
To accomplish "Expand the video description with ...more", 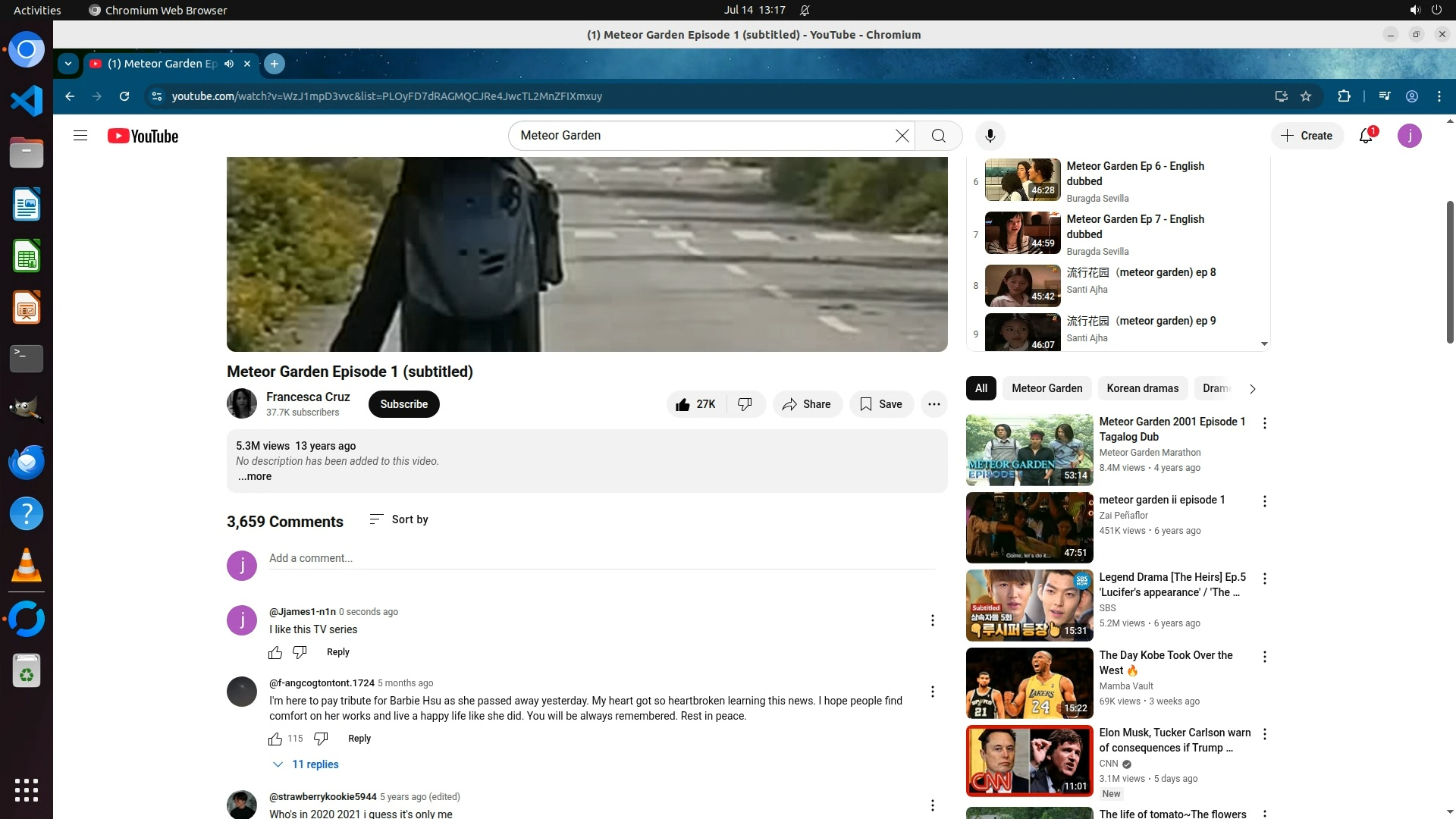I will click(x=255, y=476).
